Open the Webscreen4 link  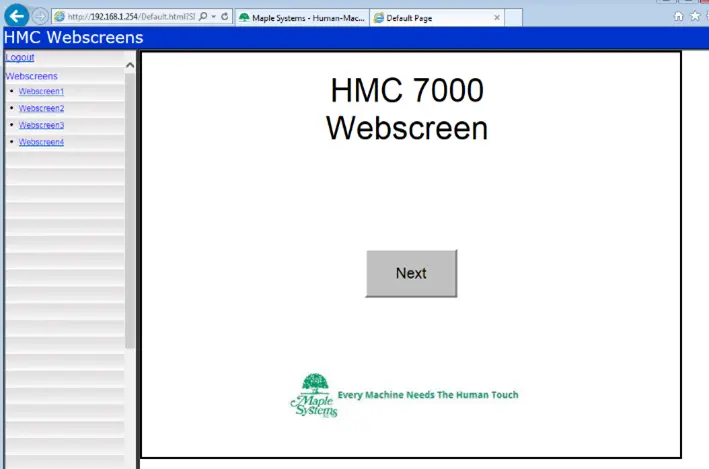click(x=41, y=142)
